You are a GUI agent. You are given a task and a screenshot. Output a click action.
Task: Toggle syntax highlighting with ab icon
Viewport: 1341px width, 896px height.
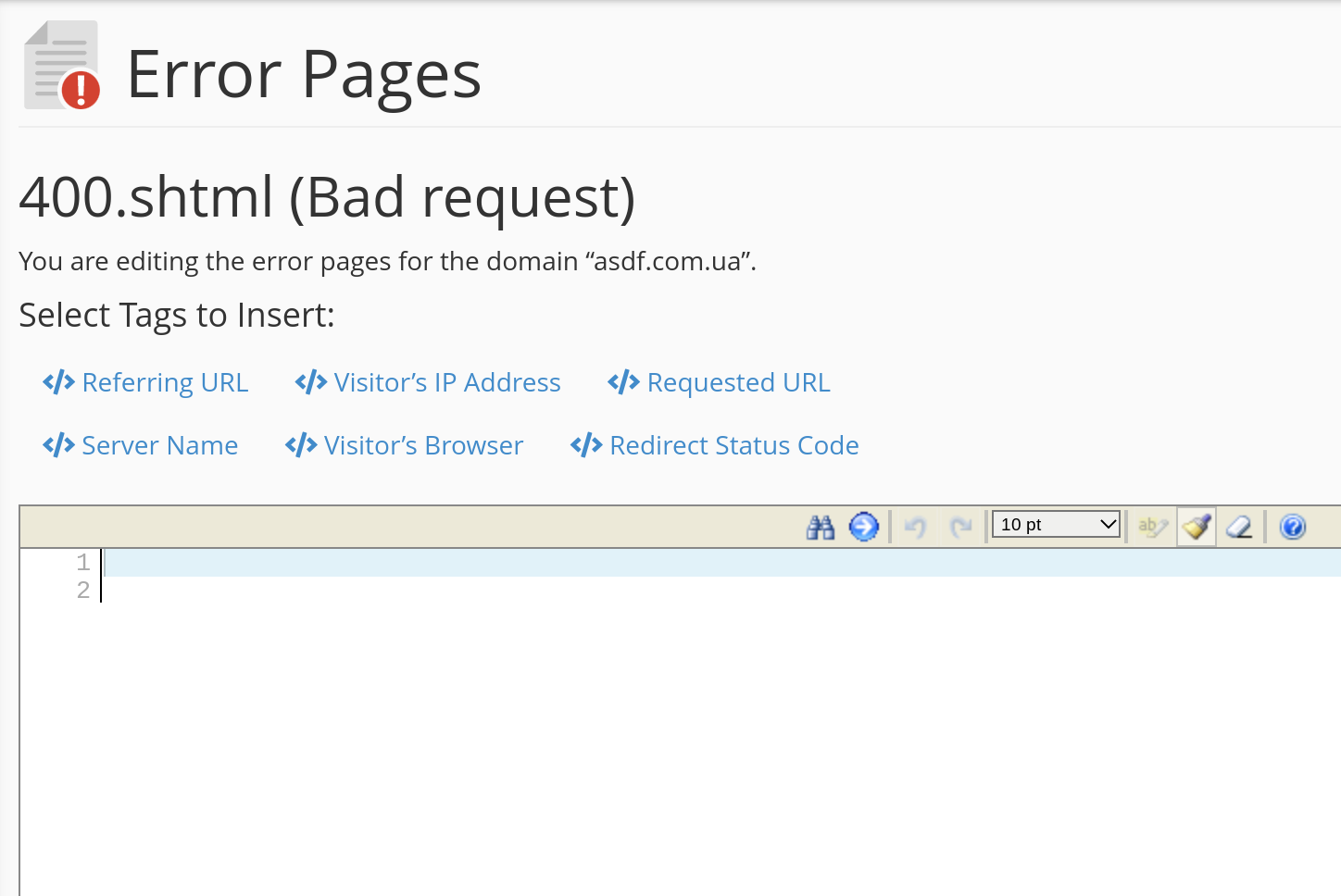pos(1152,528)
